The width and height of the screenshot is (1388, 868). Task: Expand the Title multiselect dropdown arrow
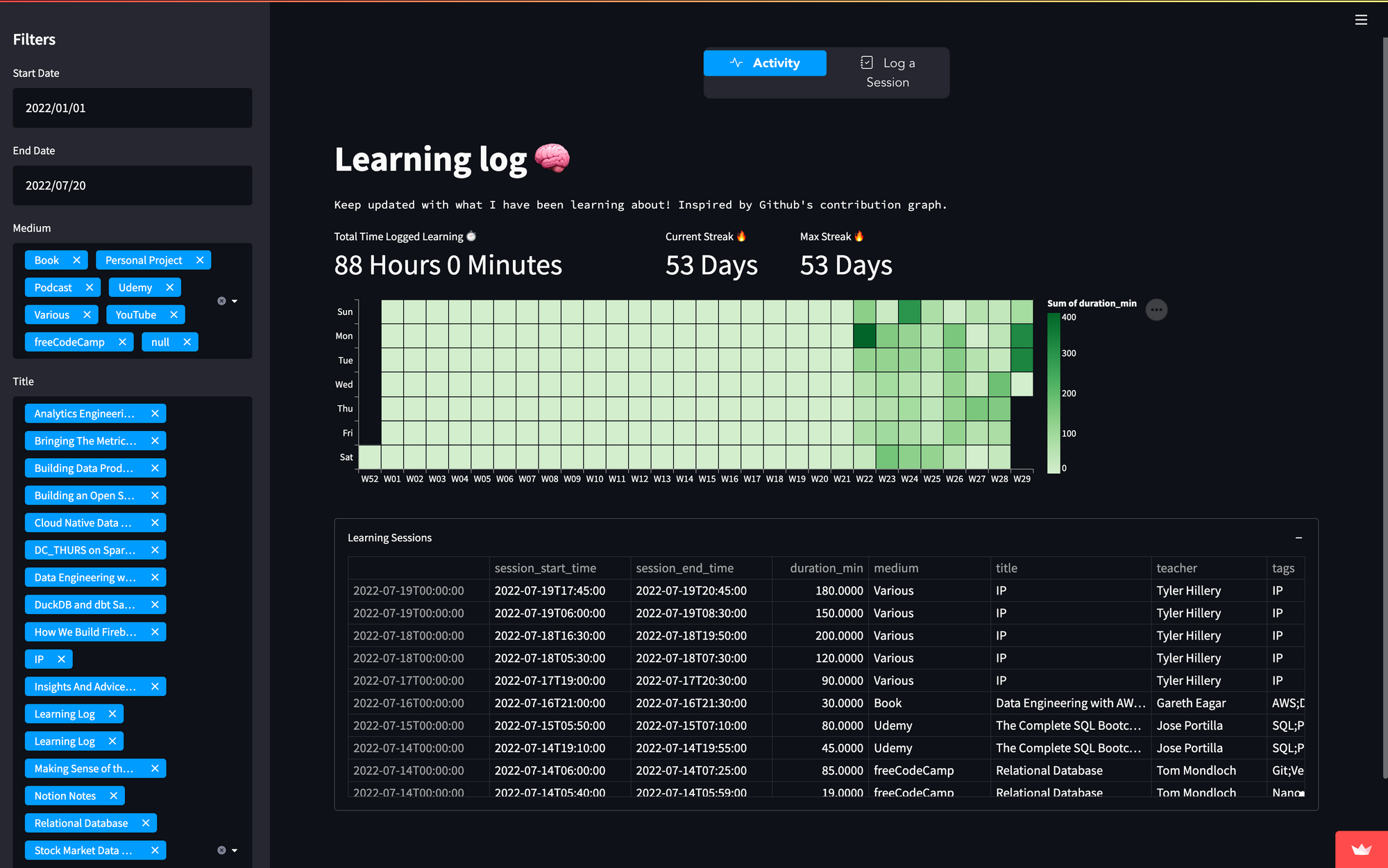[x=235, y=850]
